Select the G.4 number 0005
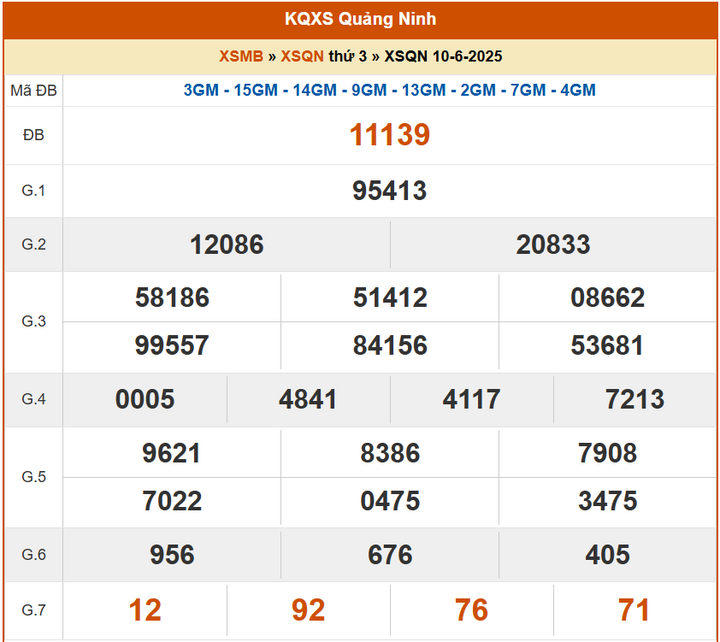 pyautogui.click(x=145, y=399)
